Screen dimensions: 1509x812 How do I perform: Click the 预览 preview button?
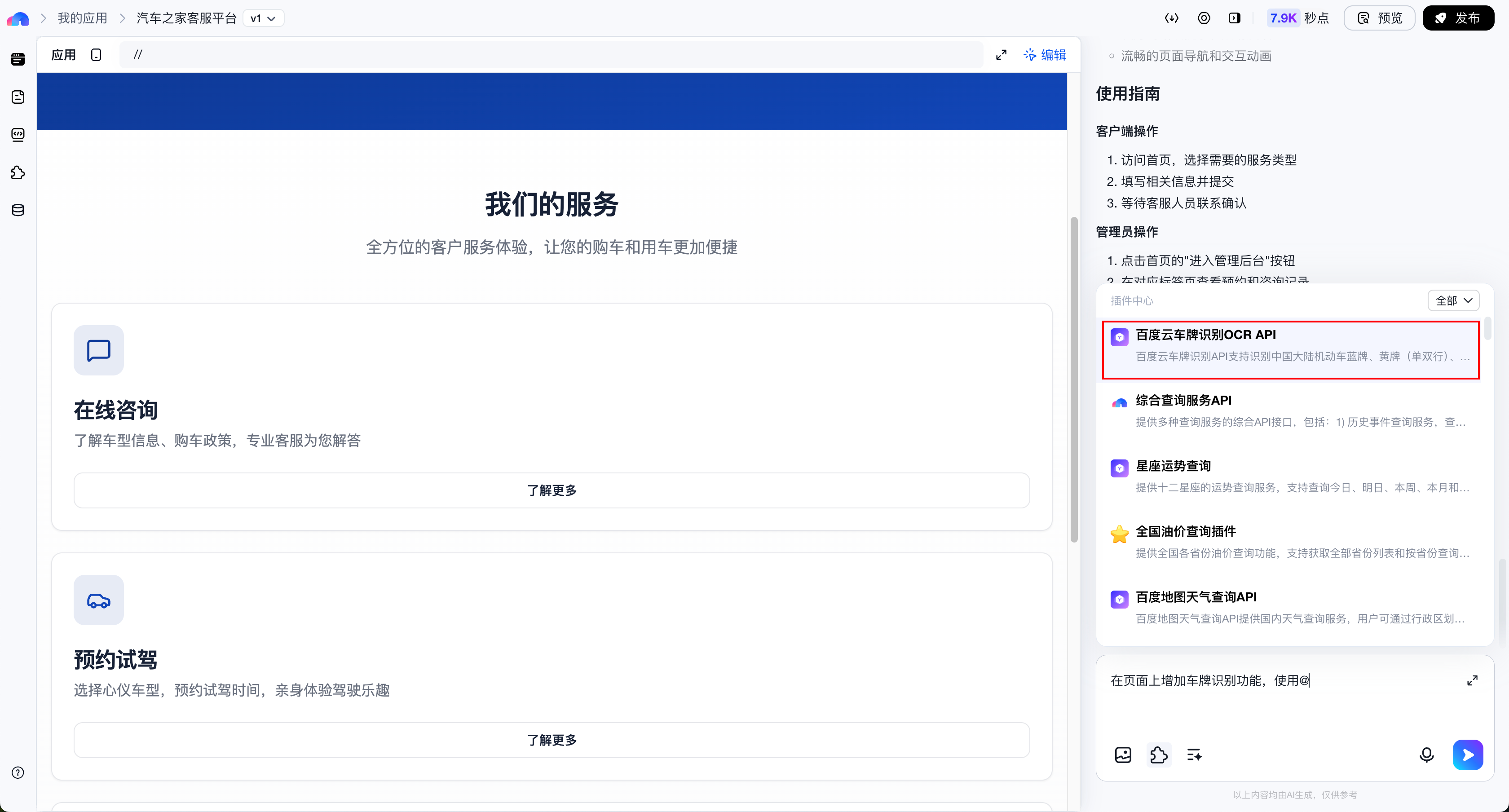pos(1379,18)
